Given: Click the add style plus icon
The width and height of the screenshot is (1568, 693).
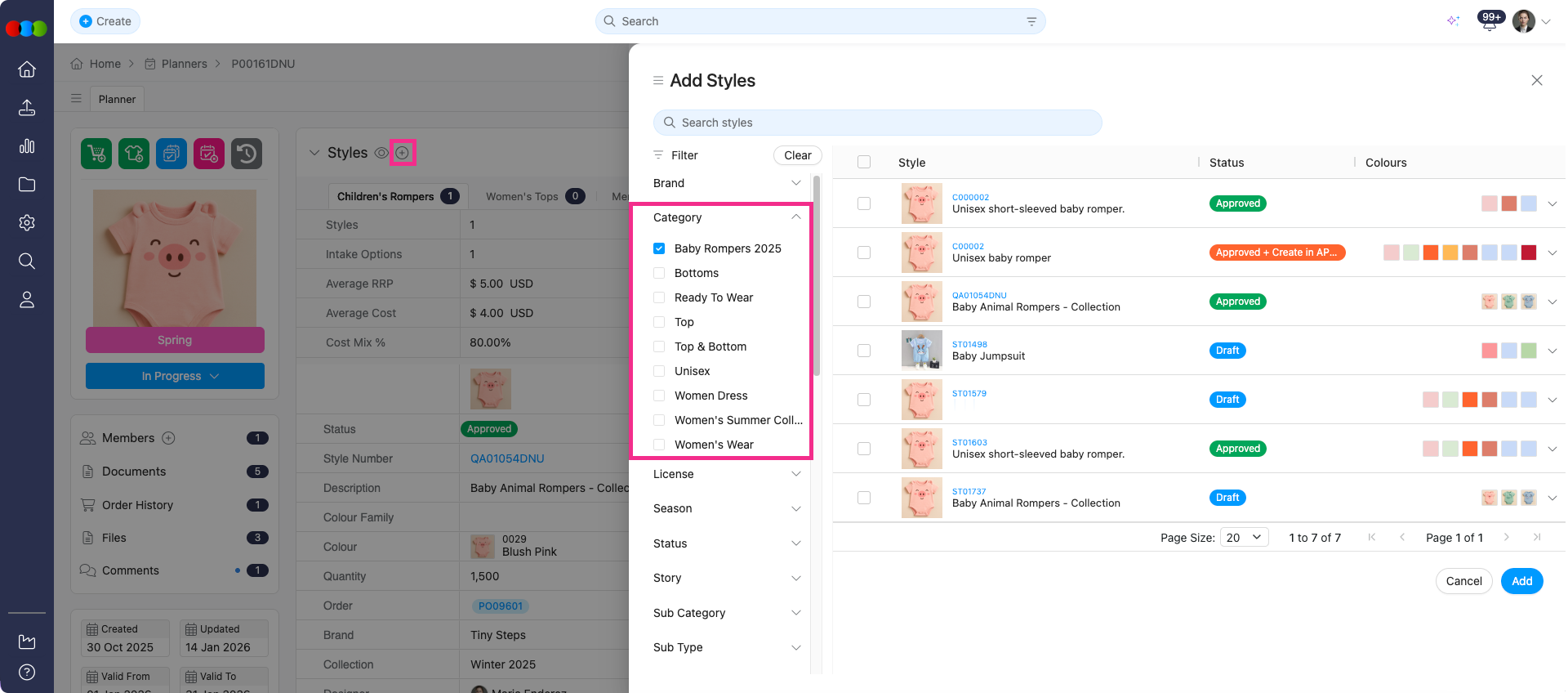Looking at the screenshot, I should coord(403,153).
